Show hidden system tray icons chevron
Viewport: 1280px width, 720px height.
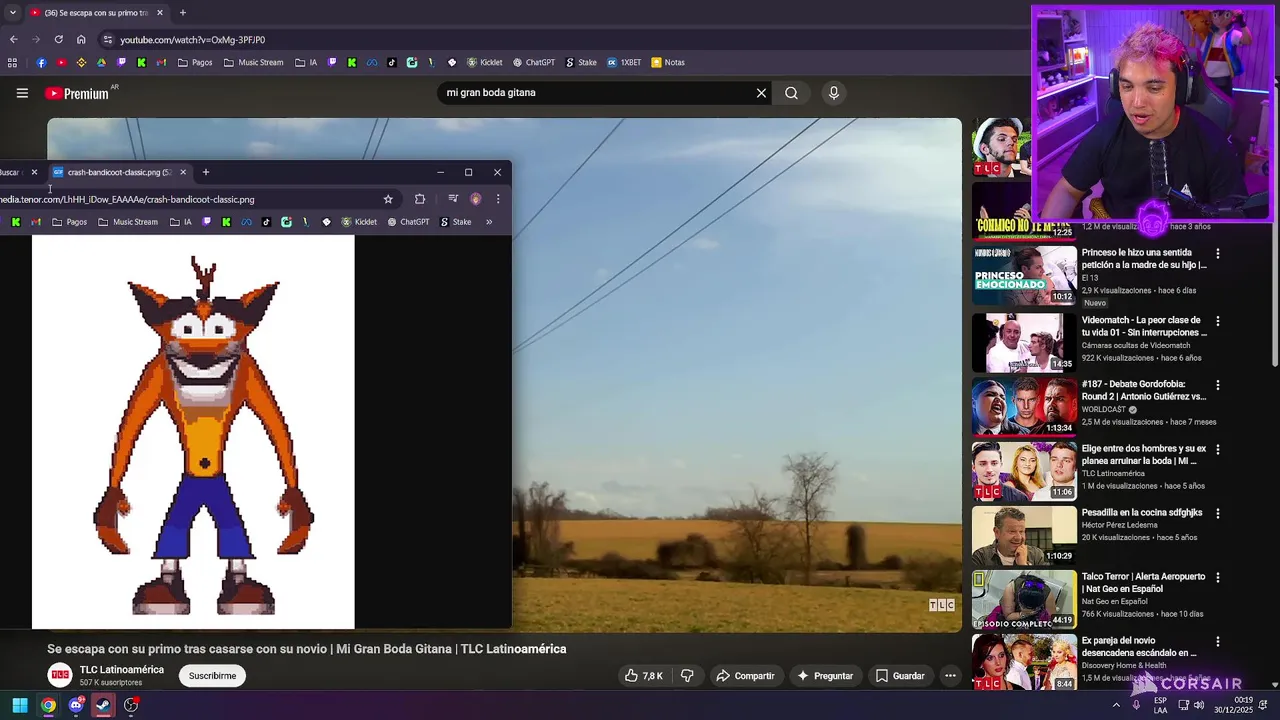(x=1116, y=705)
